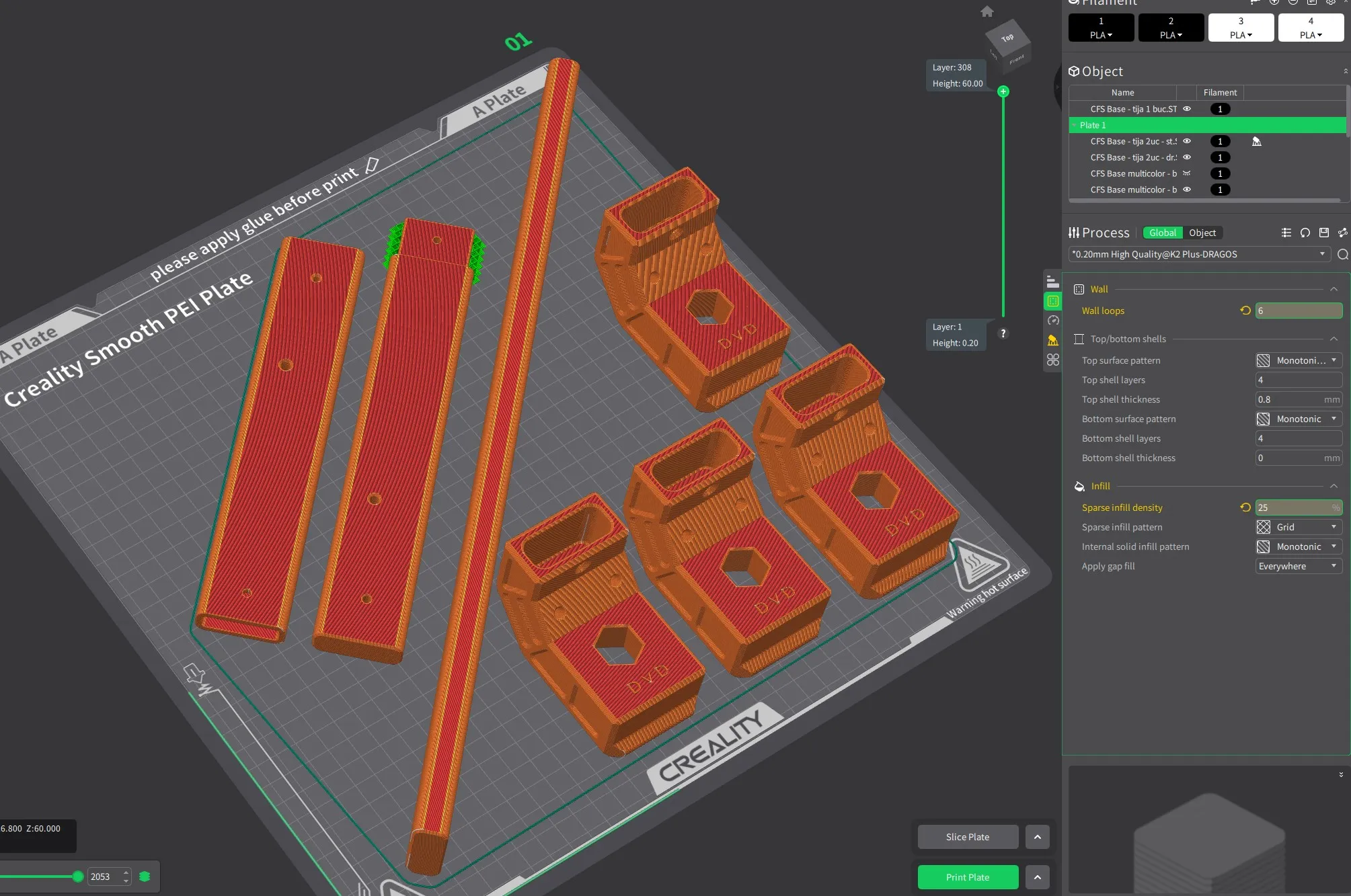Open the Quality settings tab icon
Image resolution: width=1351 pixels, height=896 pixels.
point(1053,282)
